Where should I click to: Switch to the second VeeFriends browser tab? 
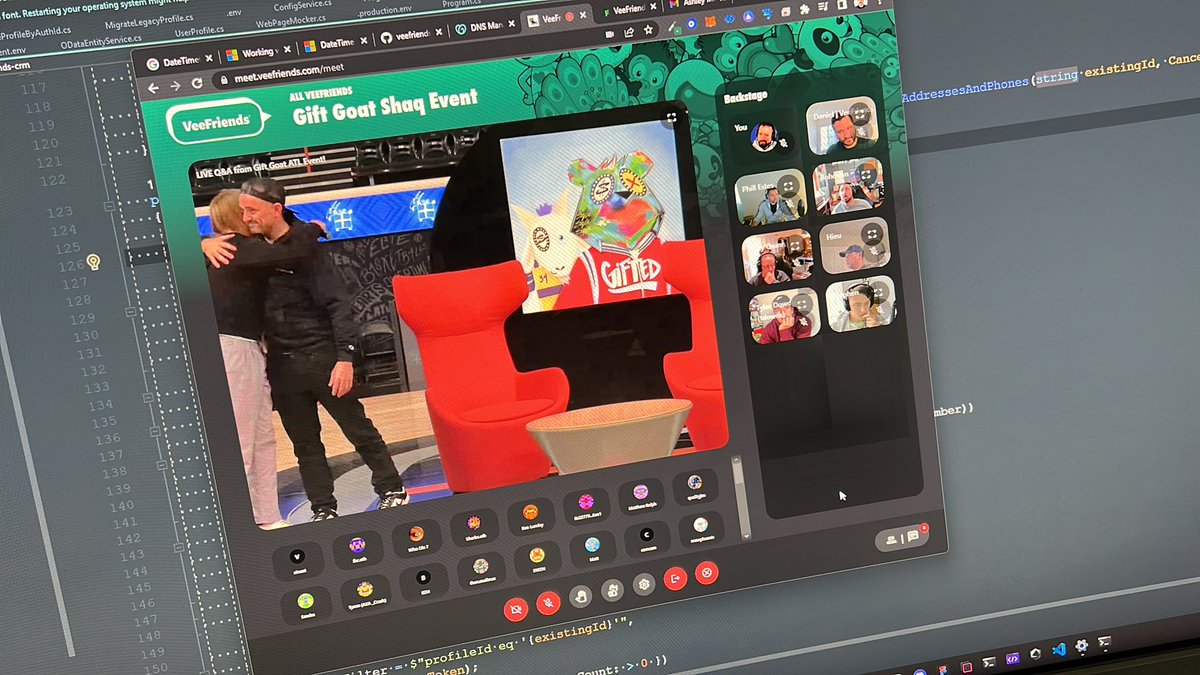pyautogui.click(x=630, y=11)
